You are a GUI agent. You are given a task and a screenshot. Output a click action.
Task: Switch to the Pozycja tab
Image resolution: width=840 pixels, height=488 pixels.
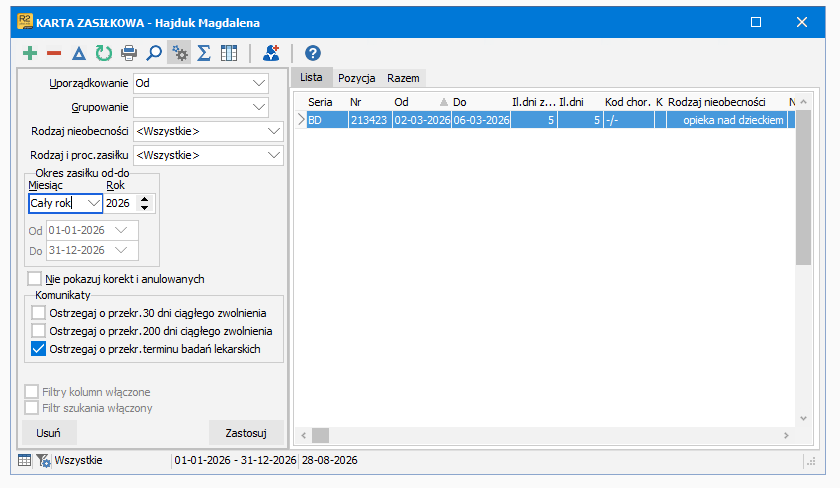click(x=356, y=78)
